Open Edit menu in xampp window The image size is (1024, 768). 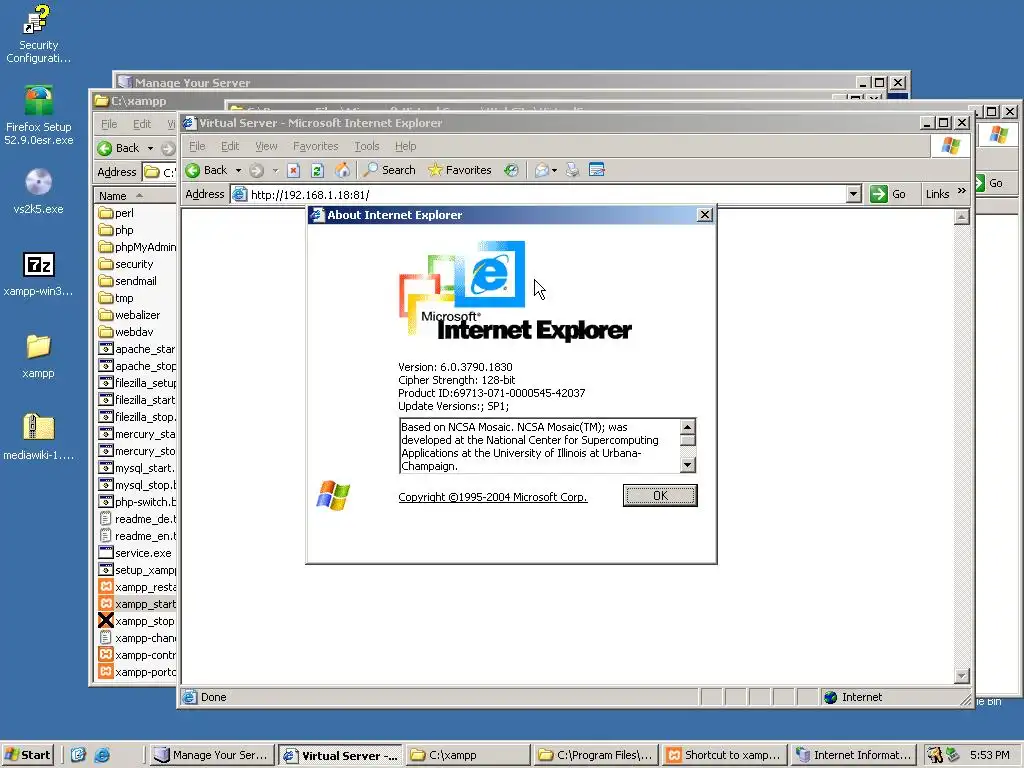[x=142, y=124]
